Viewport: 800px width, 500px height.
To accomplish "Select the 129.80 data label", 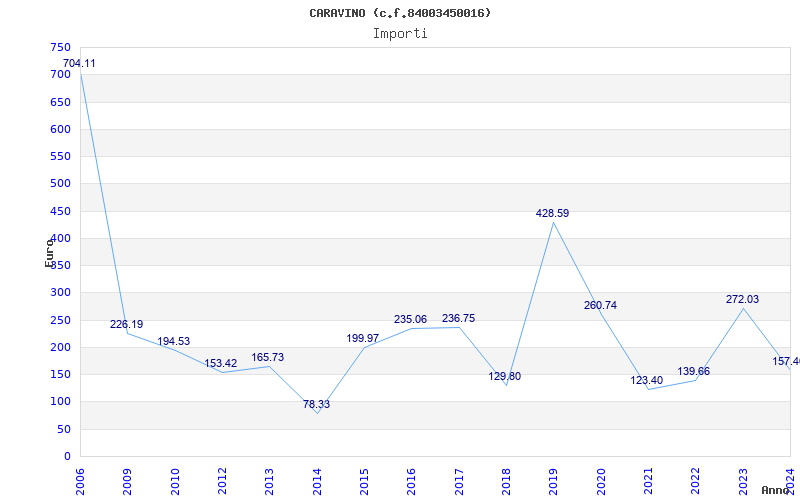I will point(505,377).
